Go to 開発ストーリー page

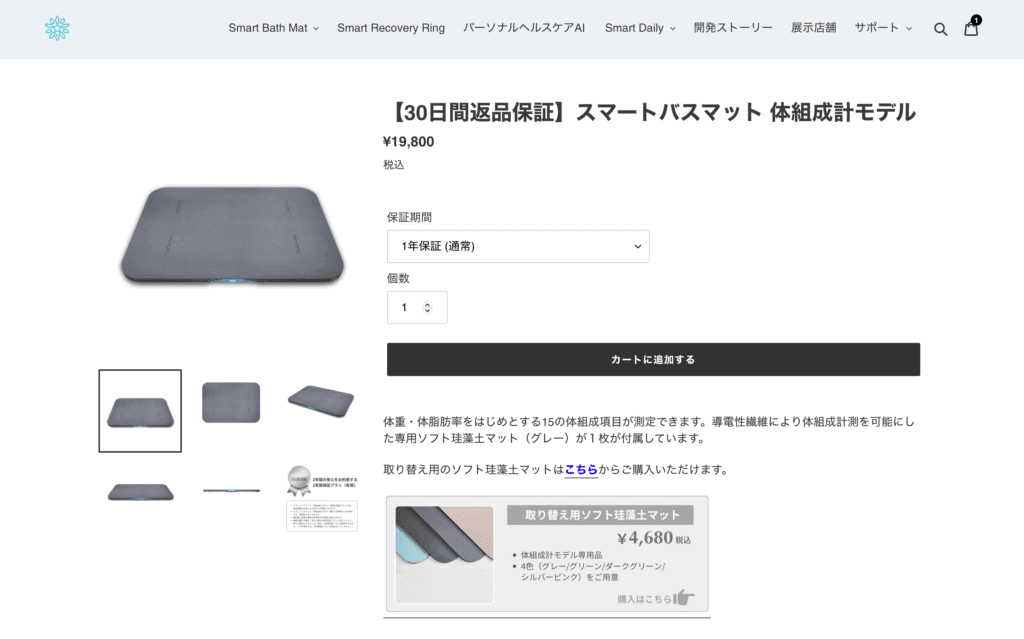[x=733, y=28]
